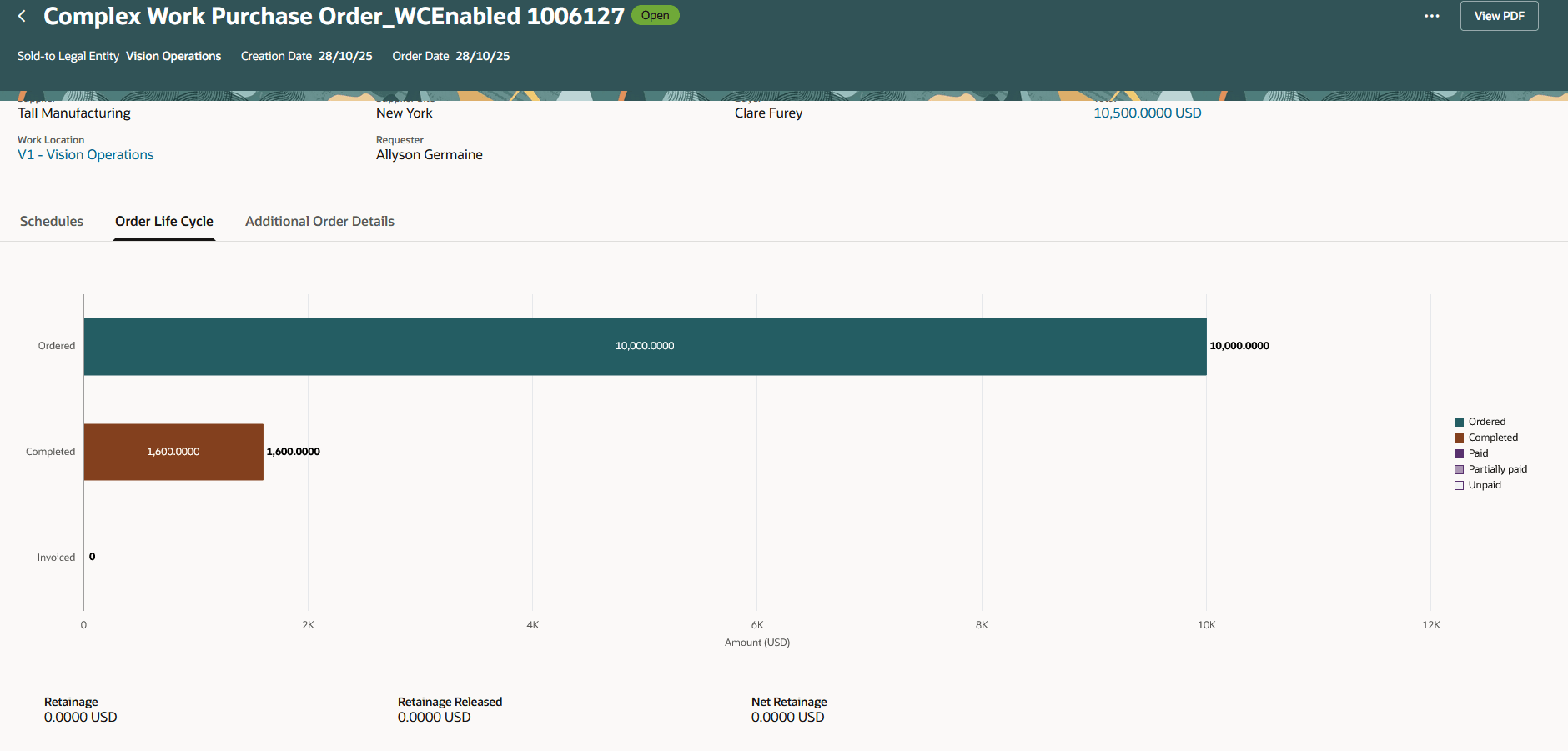Screen dimensions: 1568x751
Task: Switch to the Schedules tab
Action: [51, 221]
